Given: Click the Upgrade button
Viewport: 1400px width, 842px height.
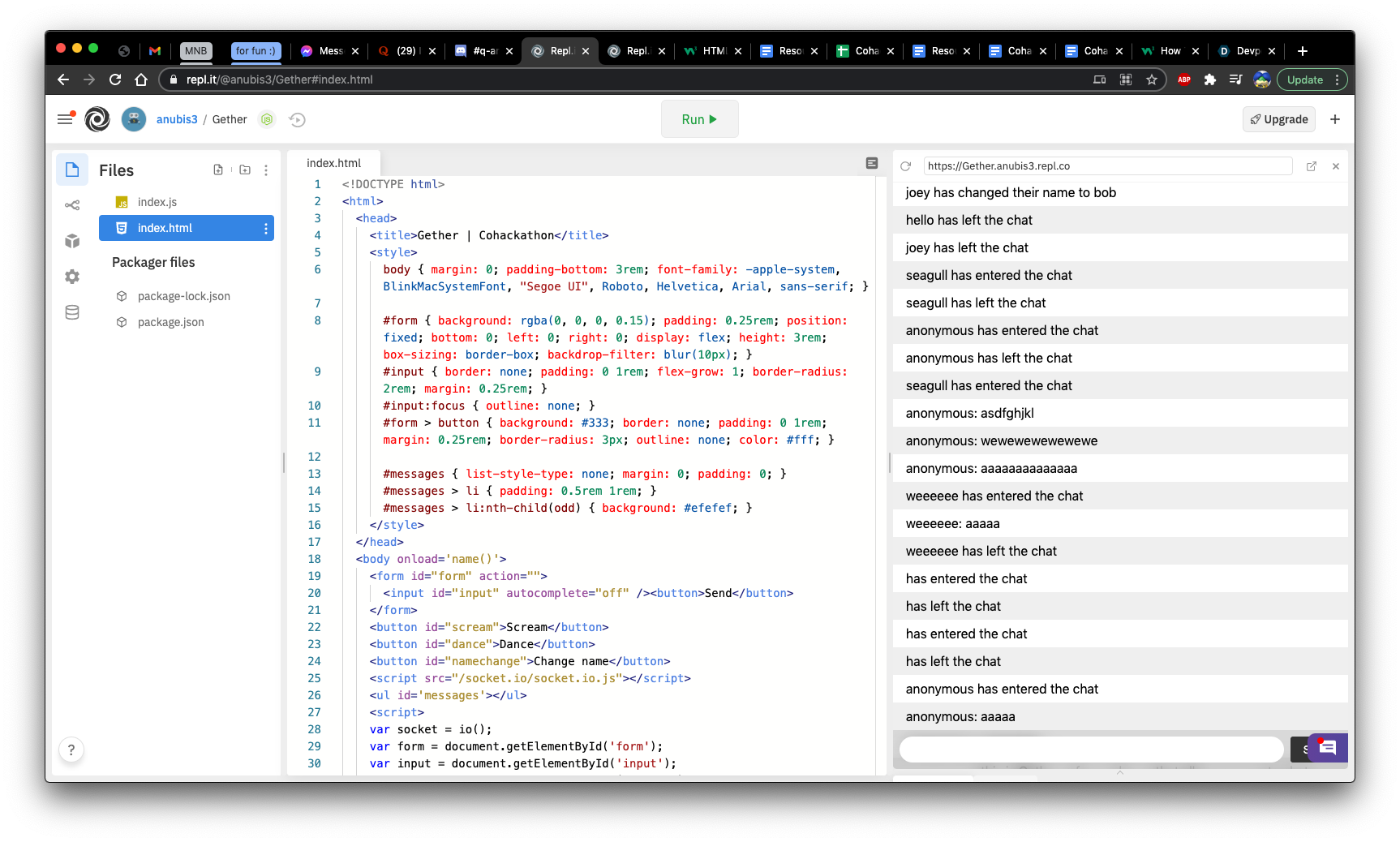Looking at the screenshot, I should 1279,119.
